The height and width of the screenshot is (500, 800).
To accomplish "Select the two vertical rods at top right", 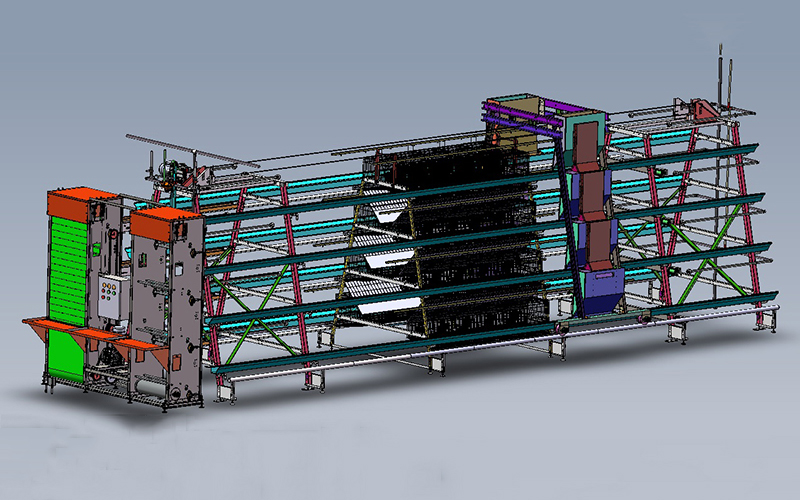I will point(725,75).
